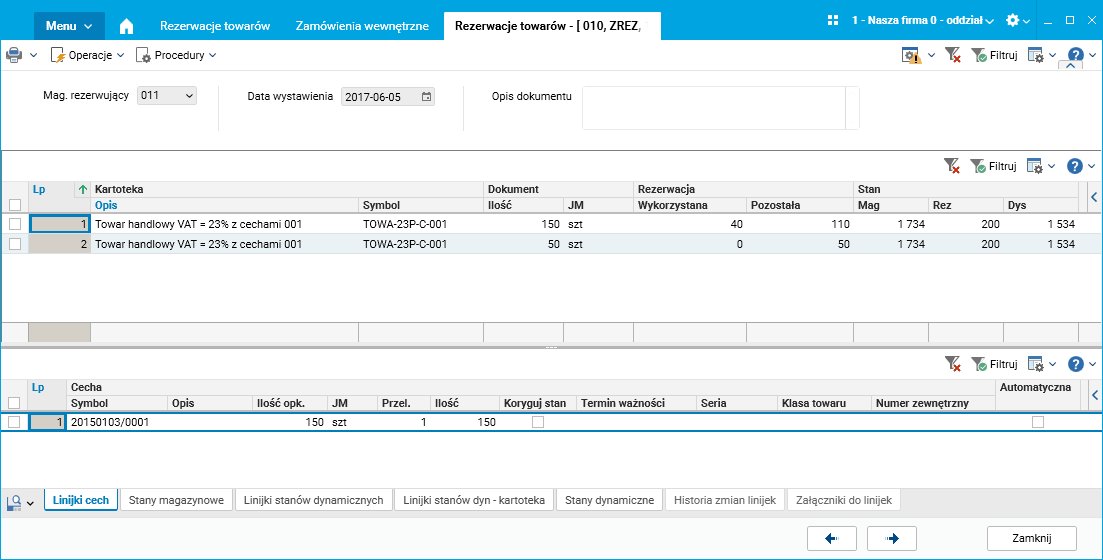Toggle the Koryguj stan checkbox
This screenshot has width=1103, height=560.
[x=538, y=422]
